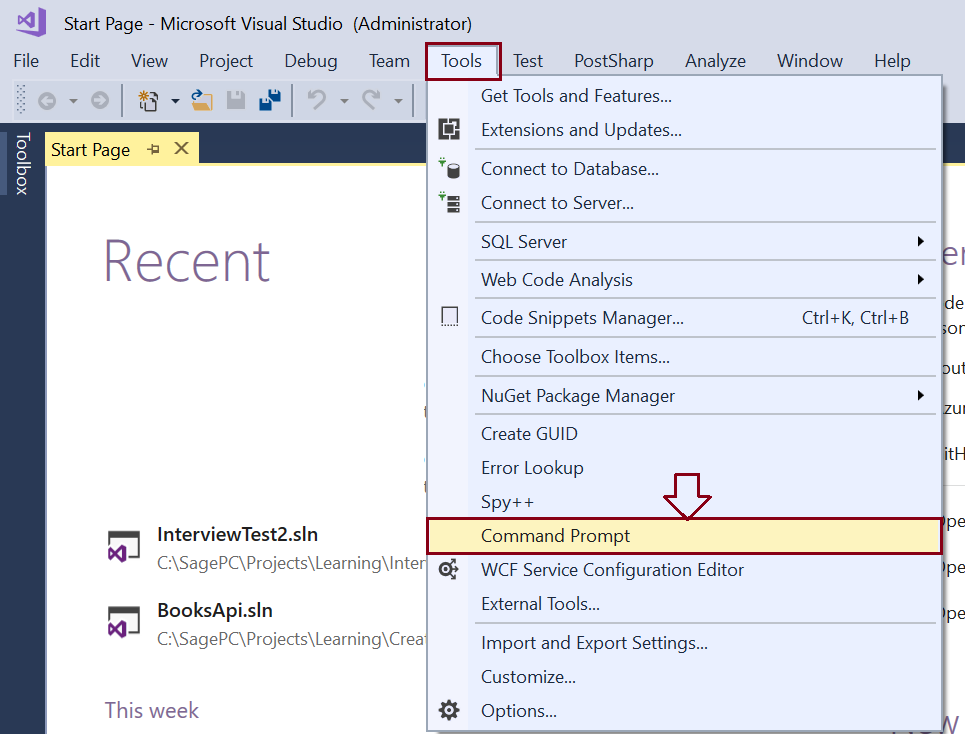Open the Help menu
Screen dimensions: 965x734
click(x=892, y=61)
